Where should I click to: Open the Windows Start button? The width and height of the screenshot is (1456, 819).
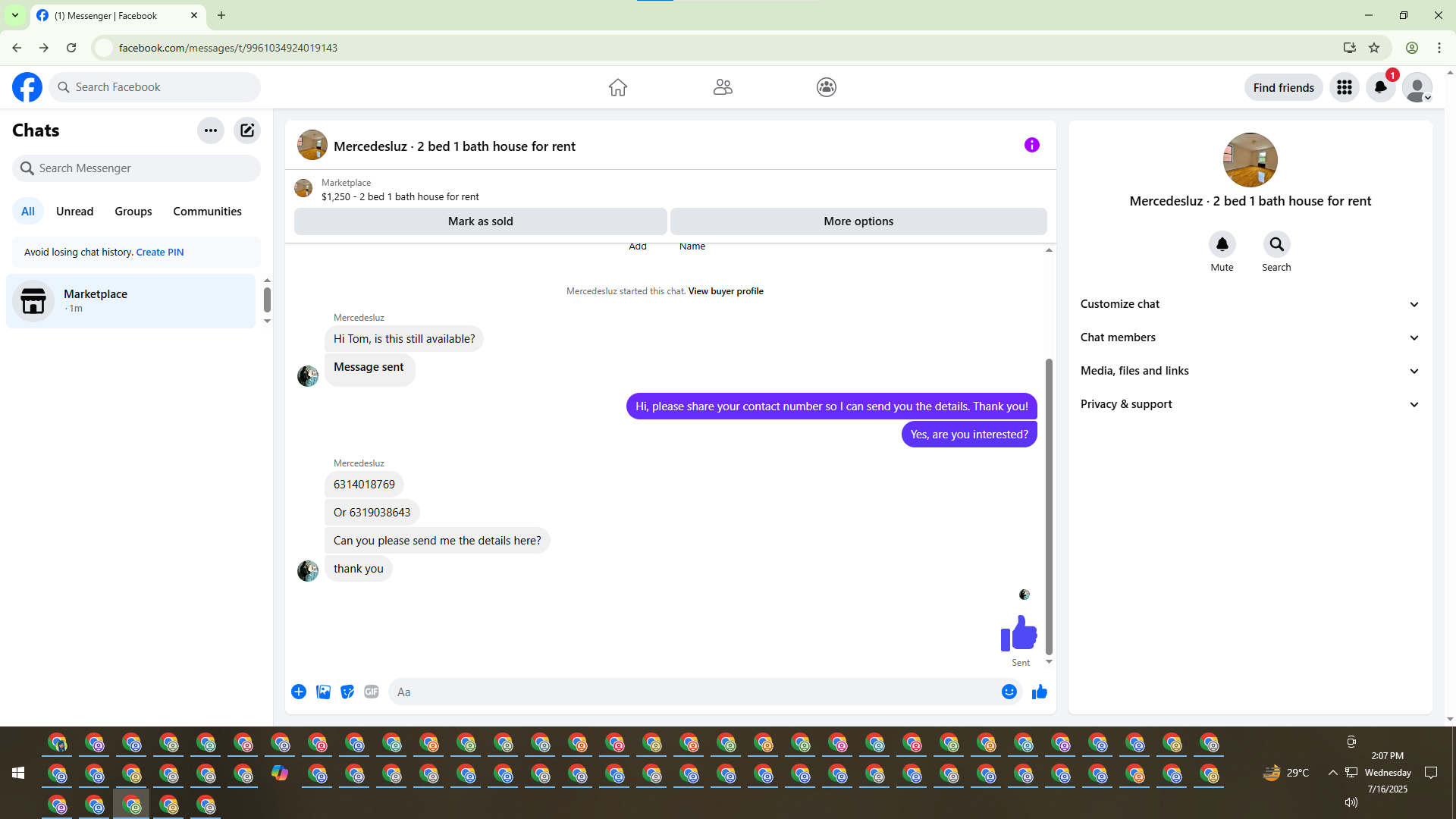pyautogui.click(x=18, y=773)
